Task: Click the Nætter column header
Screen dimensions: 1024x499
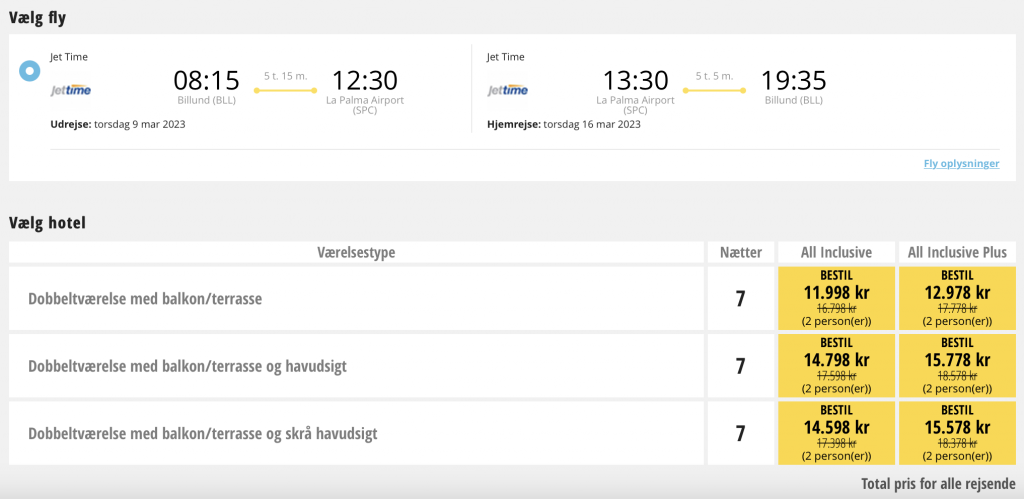Action: tap(741, 252)
